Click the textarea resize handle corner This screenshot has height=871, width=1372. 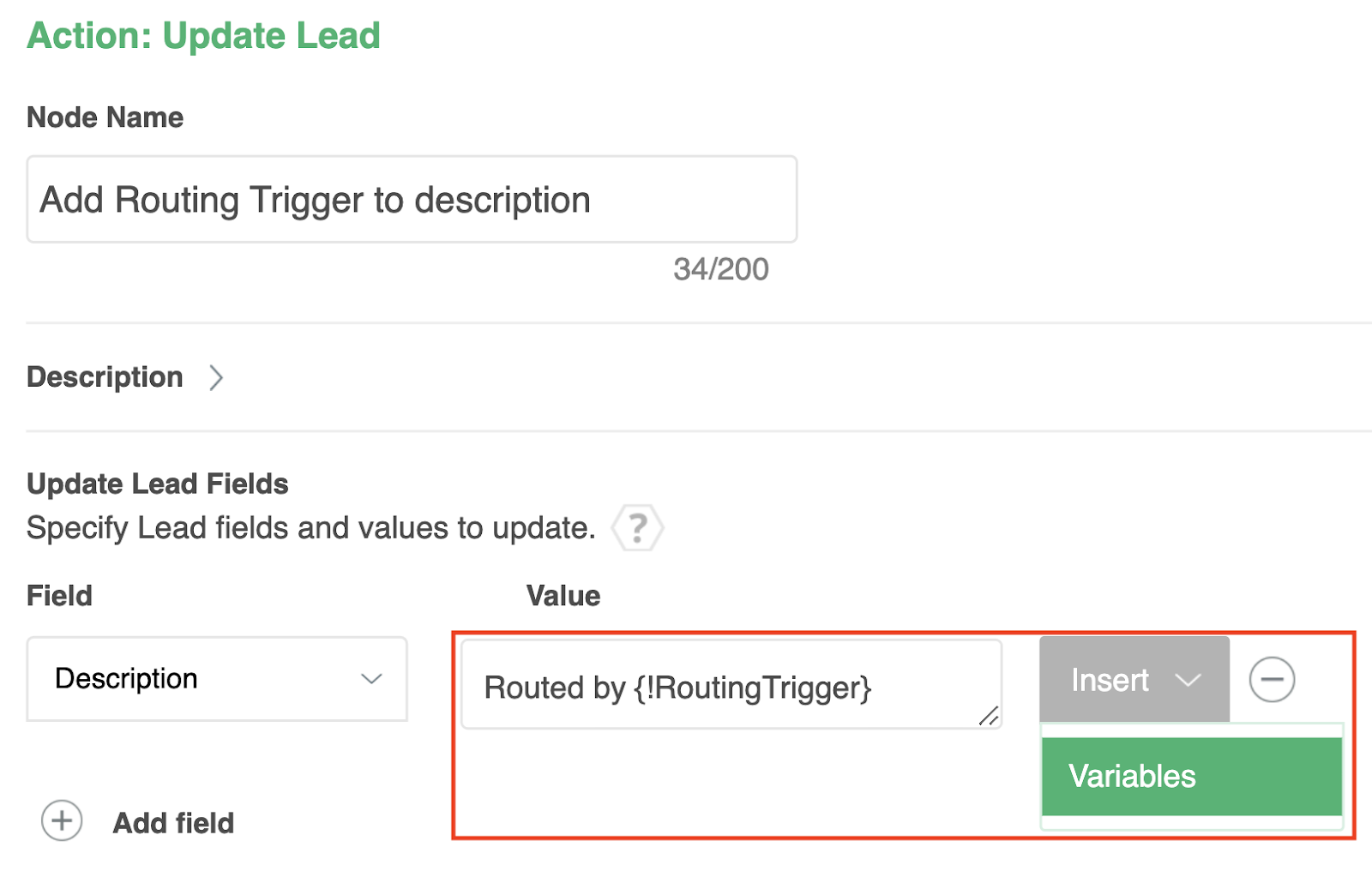pos(989,716)
